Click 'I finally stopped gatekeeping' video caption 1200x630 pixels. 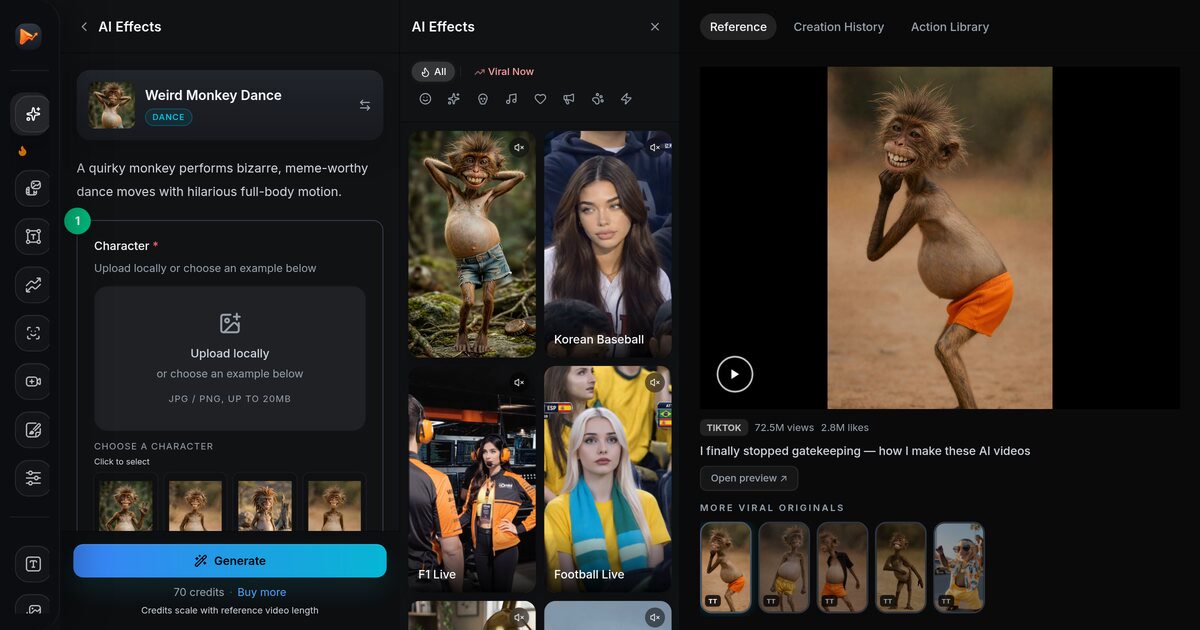[865, 451]
